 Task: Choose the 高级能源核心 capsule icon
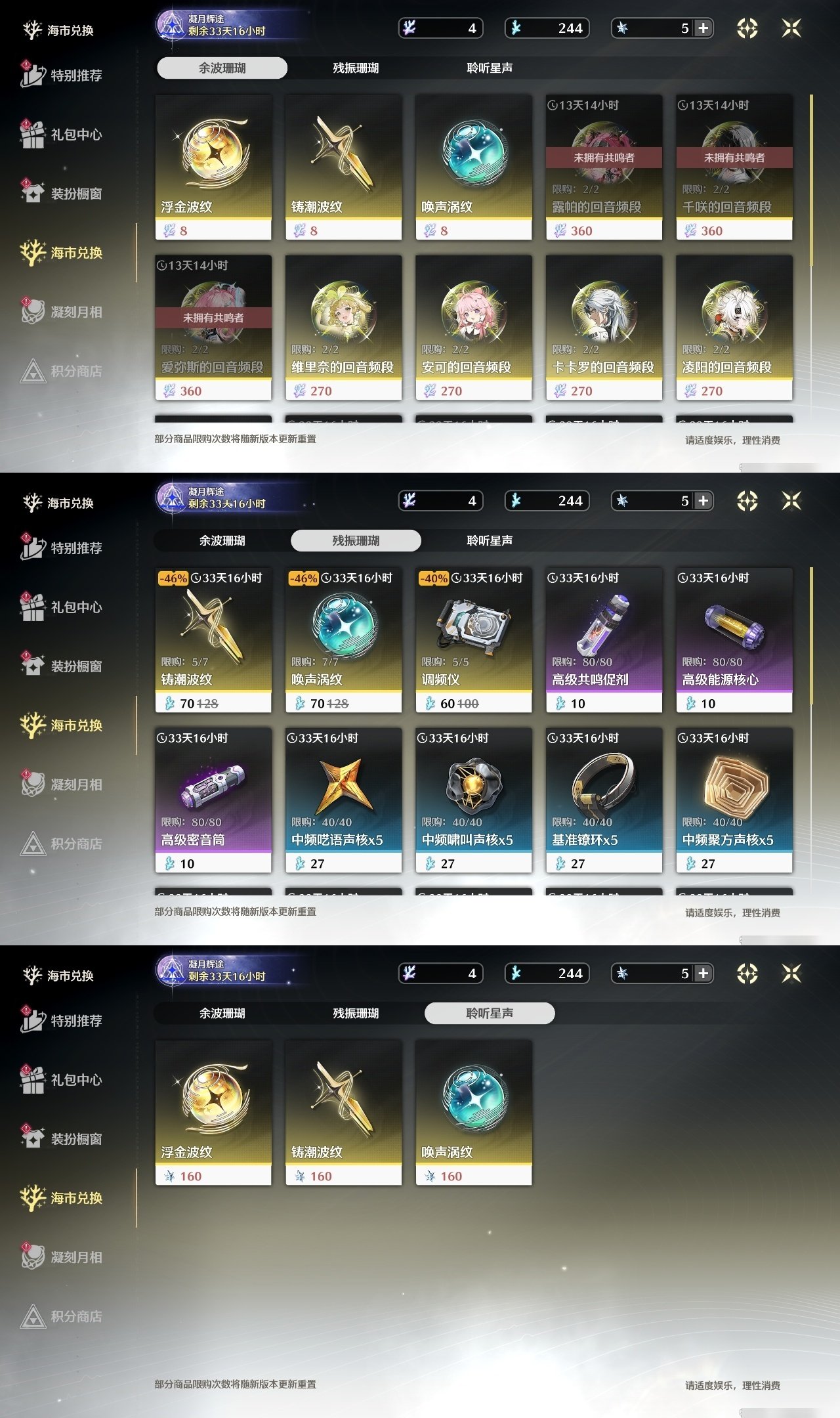(734, 626)
